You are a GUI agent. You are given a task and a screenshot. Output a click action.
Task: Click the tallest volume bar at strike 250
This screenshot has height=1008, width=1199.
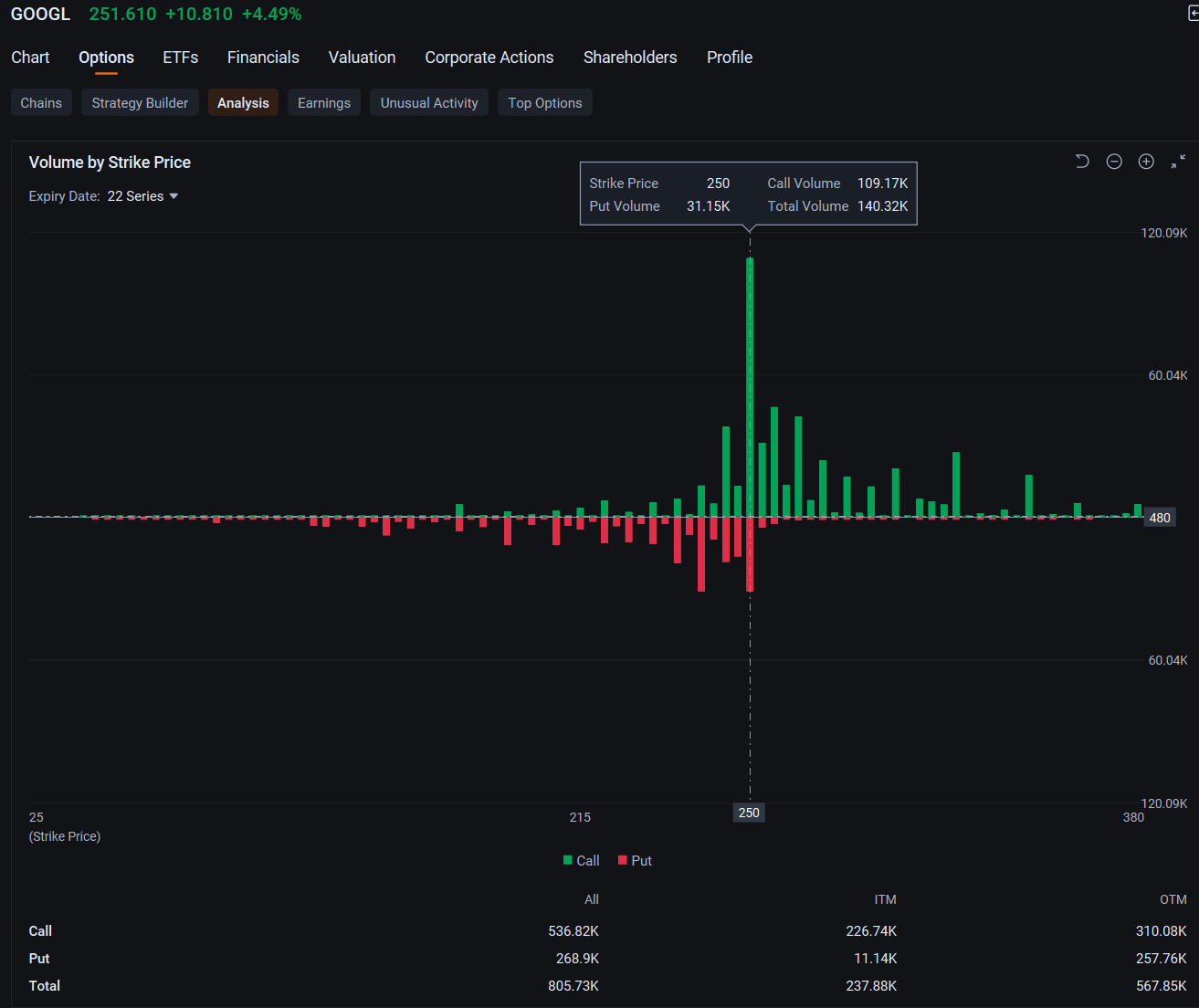coord(749,383)
